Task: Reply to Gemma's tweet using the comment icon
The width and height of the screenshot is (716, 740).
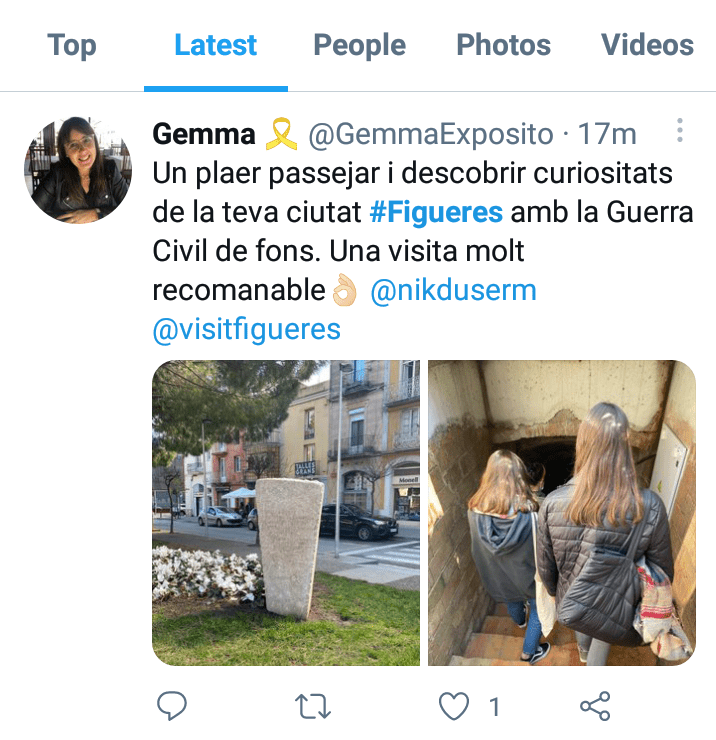Action: (x=171, y=706)
